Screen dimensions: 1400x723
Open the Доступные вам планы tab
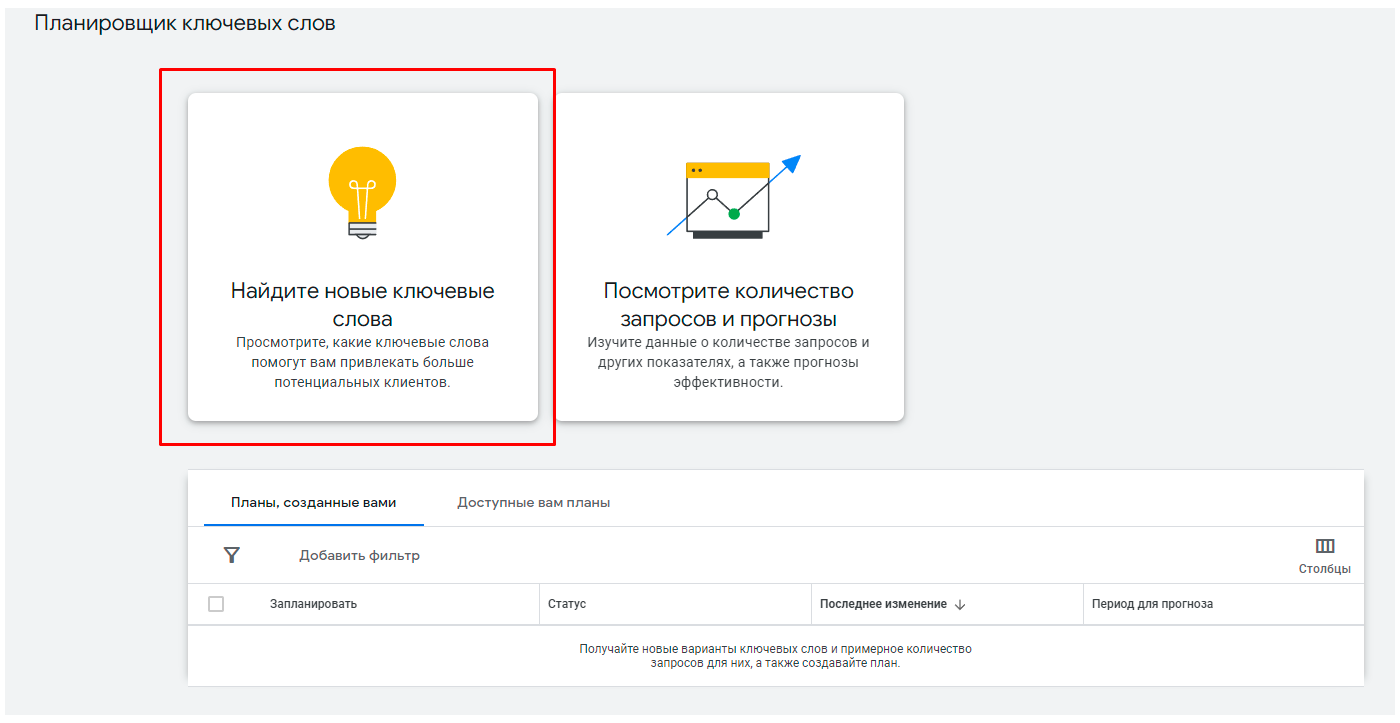pyautogui.click(x=533, y=503)
